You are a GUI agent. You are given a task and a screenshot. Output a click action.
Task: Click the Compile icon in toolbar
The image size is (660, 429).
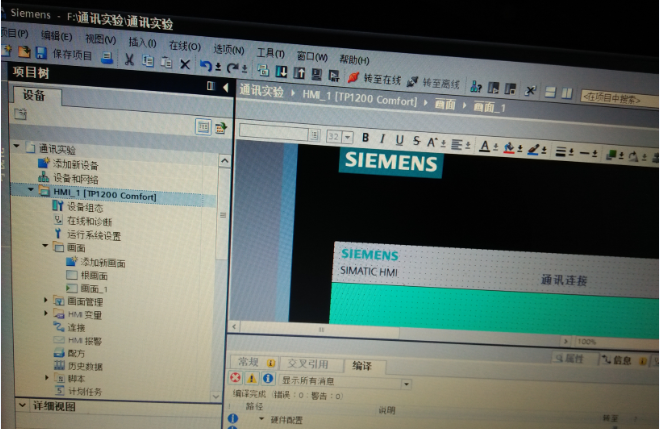click(263, 70)
